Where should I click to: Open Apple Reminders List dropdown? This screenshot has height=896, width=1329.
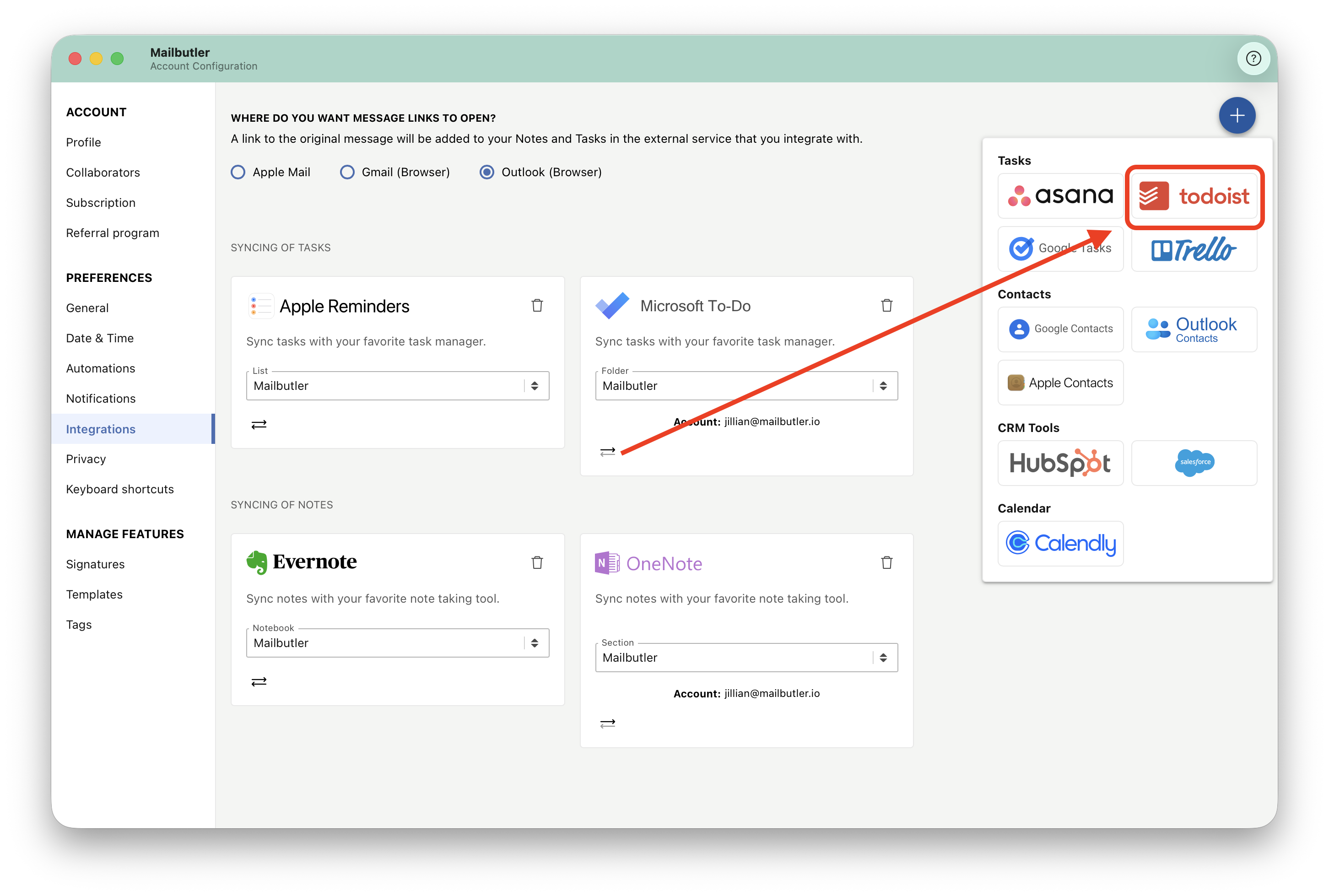coord(398,386)
